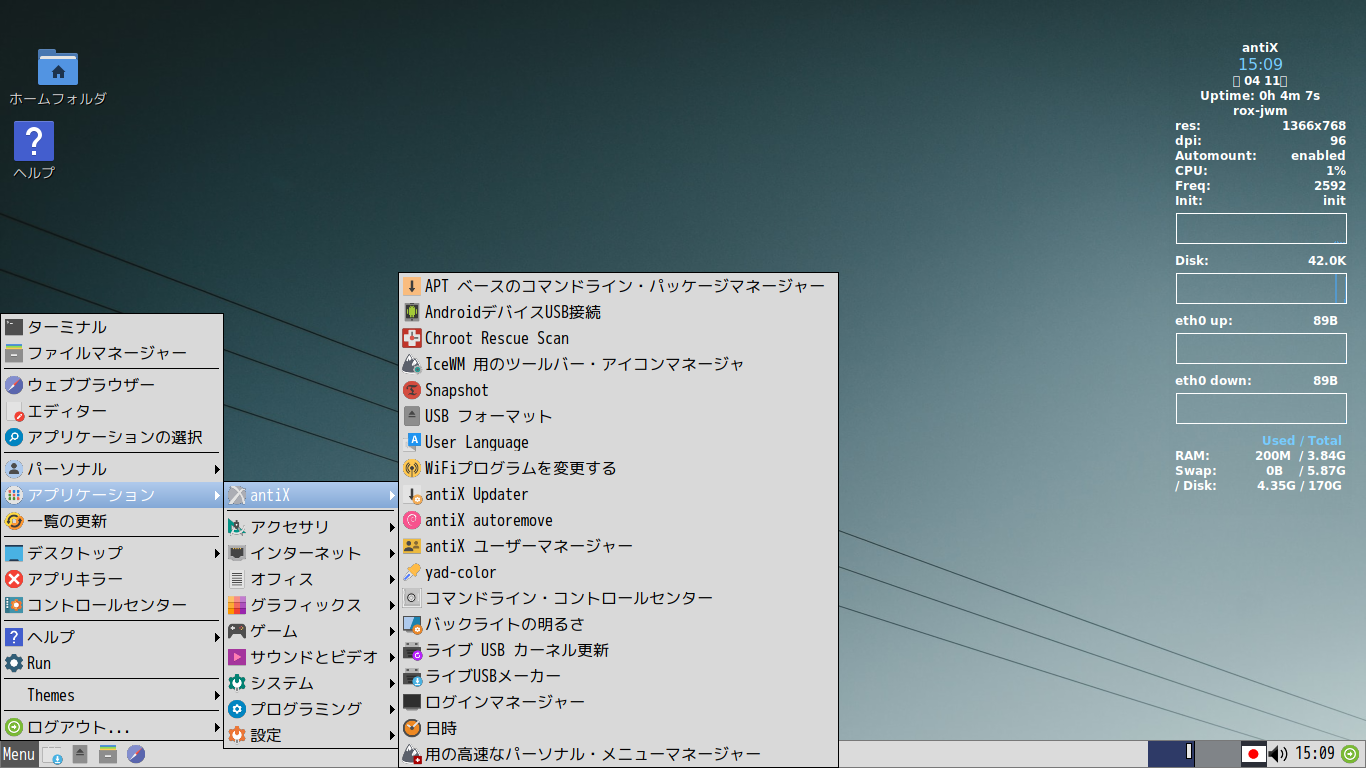Image resolution: width=1366 pixels, height=768 pixels.
Task: Click the volume speaker tray icon
Action: (x=1278, y=754)
